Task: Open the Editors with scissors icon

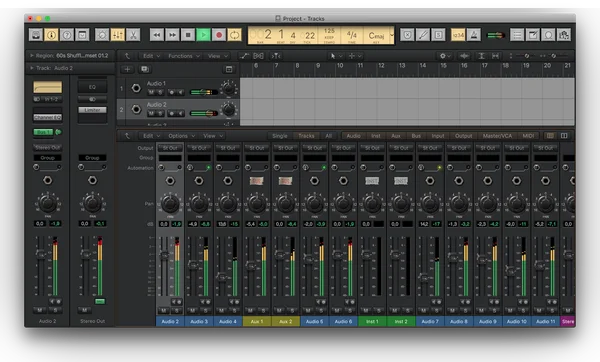Action: (x=133, y=35)
